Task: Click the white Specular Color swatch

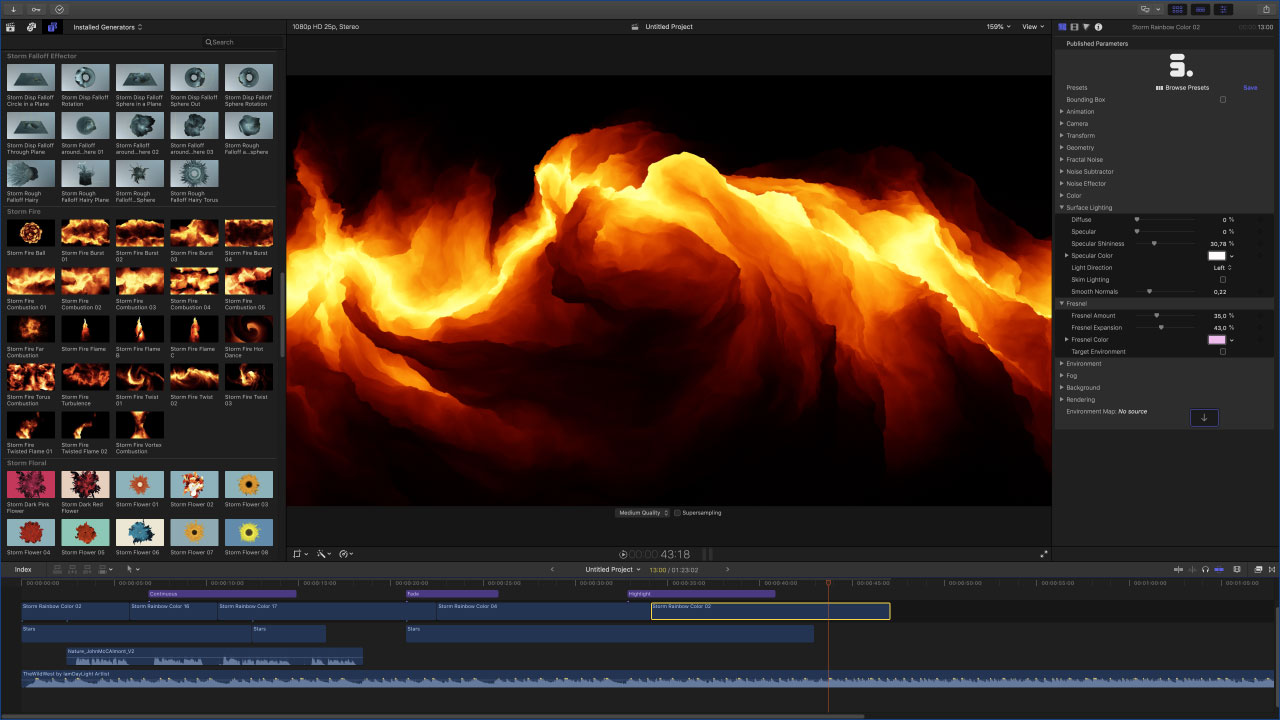Action: (x=1217, y=256)
